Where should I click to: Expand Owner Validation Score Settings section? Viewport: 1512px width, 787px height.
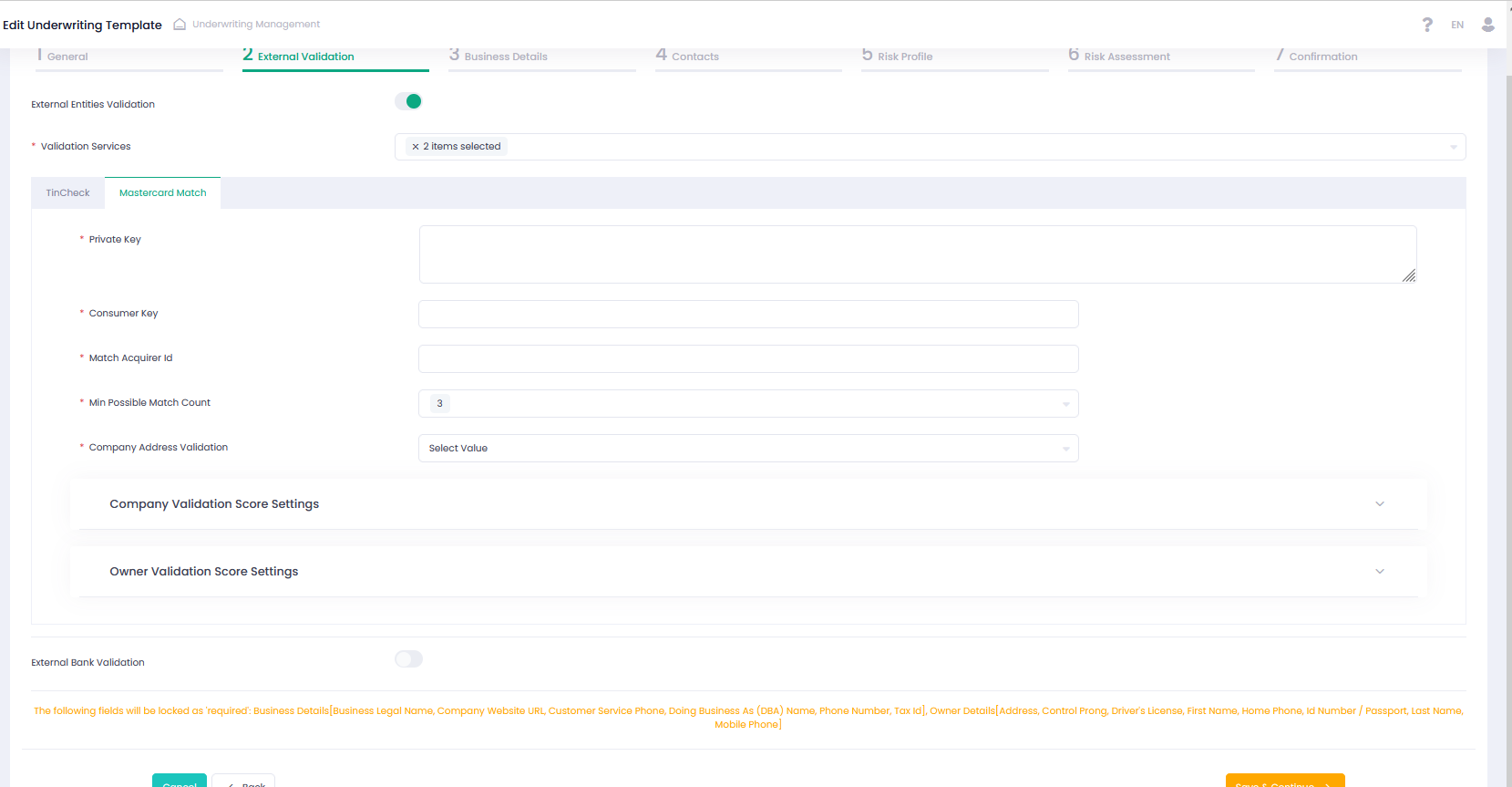click(748, 572)
